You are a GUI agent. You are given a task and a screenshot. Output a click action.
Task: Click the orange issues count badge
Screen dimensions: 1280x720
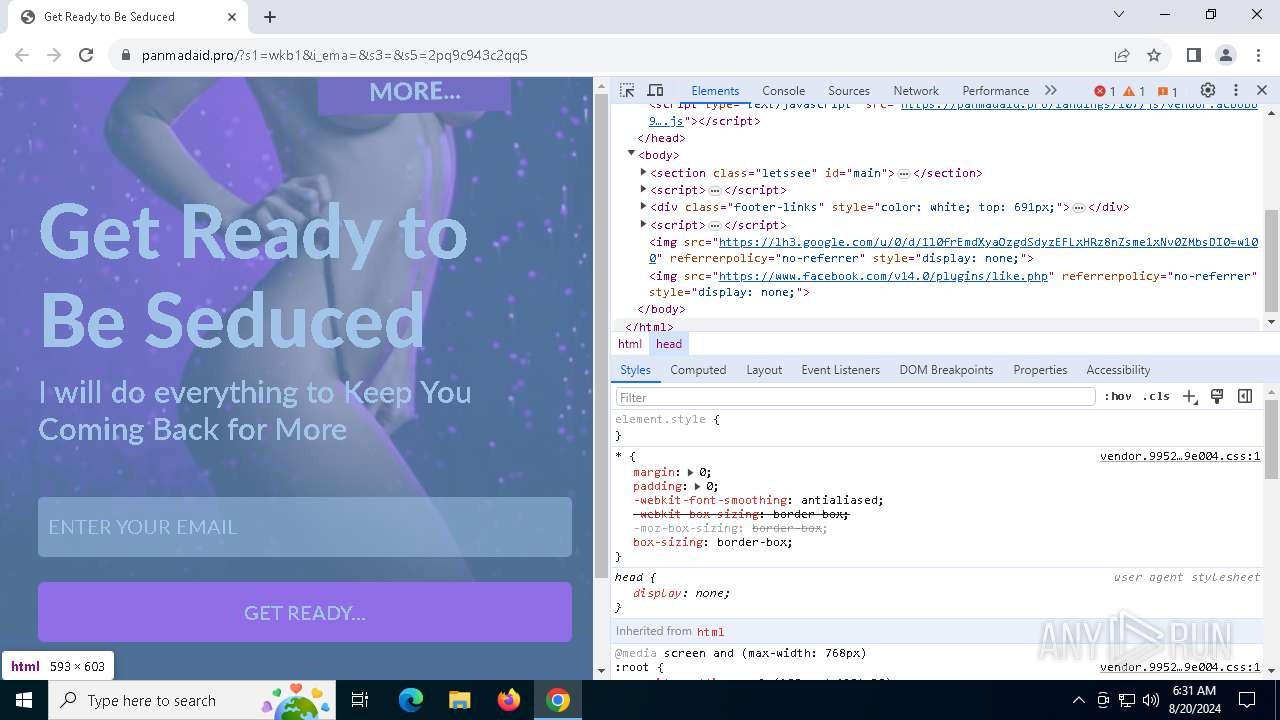pos(1167,91)
